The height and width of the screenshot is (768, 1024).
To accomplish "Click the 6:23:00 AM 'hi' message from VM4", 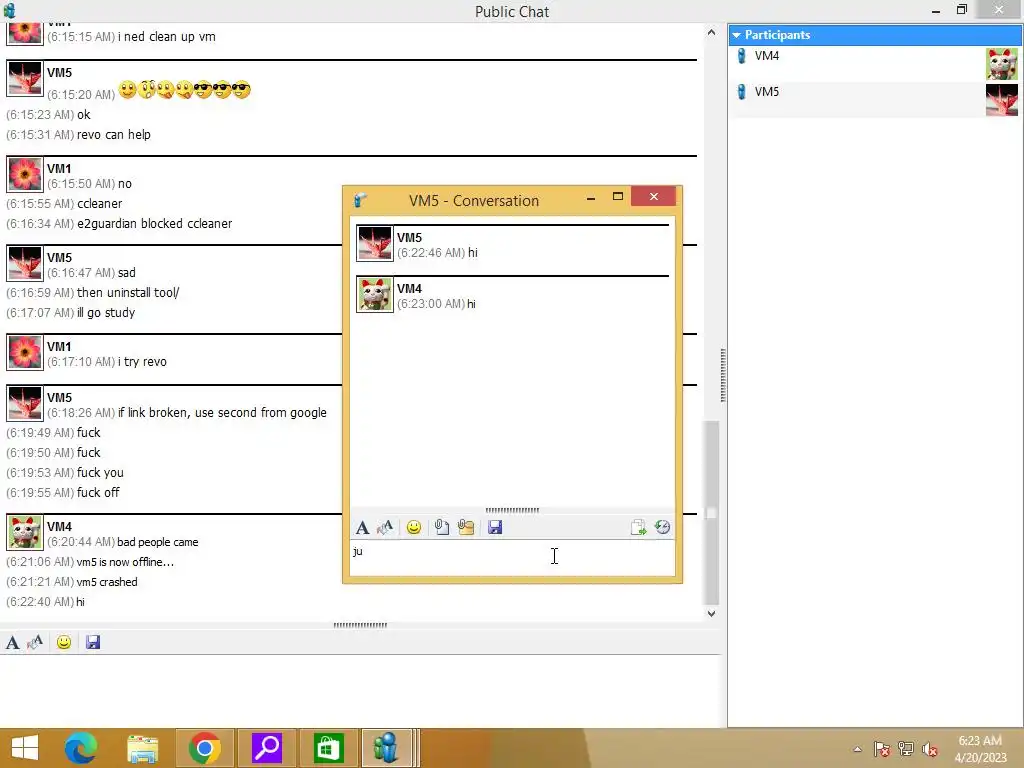I will 472,304.
